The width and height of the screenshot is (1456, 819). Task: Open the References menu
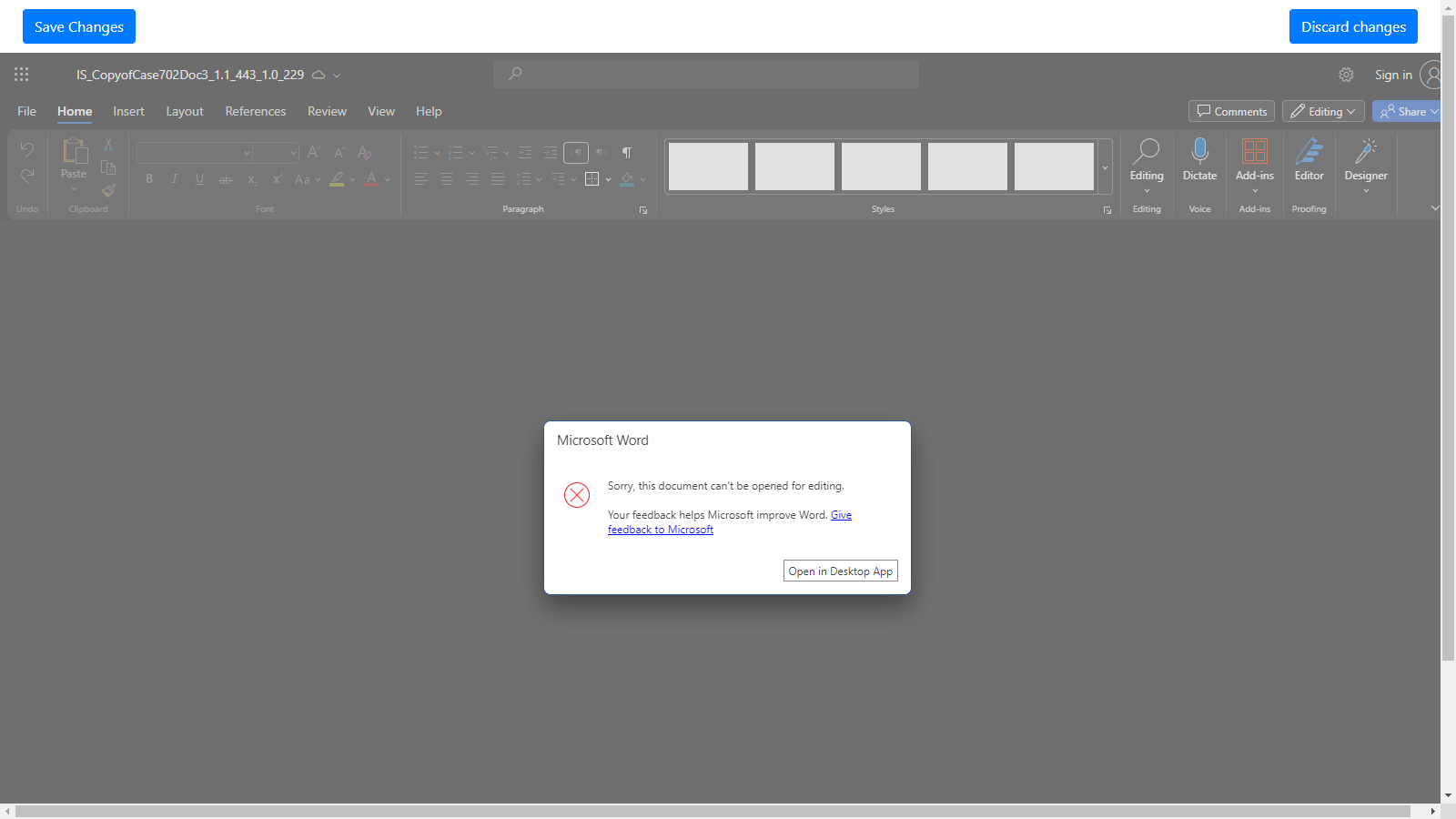255,111
